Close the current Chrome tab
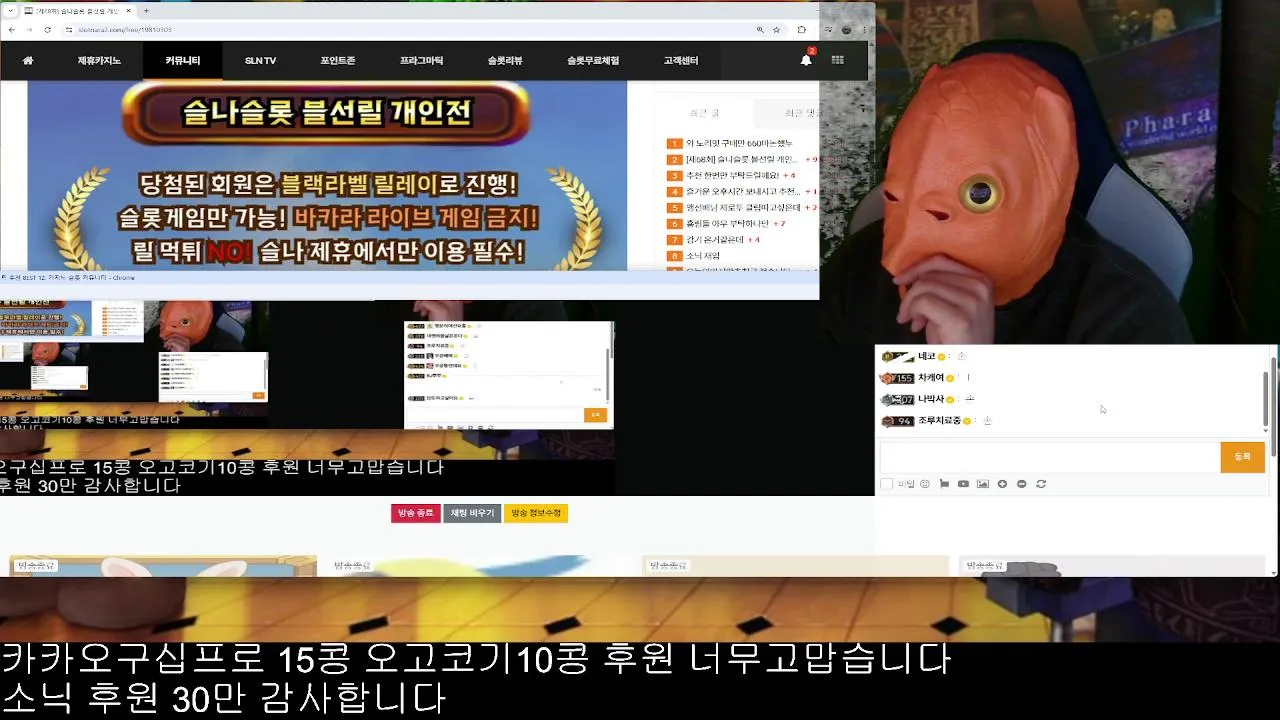Screen dimensions: 1280x720 tap(129, 11)
